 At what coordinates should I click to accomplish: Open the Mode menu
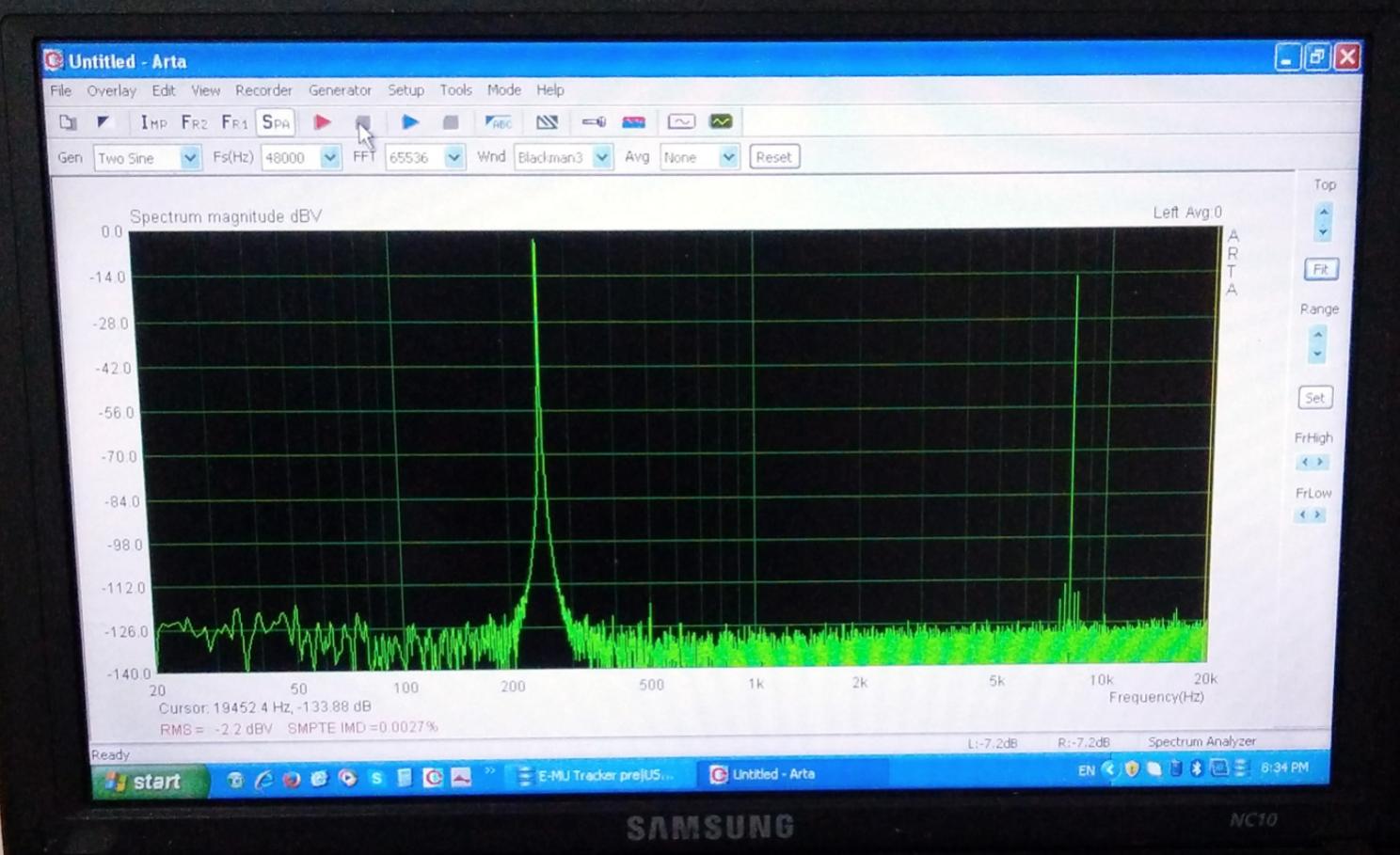504,90
